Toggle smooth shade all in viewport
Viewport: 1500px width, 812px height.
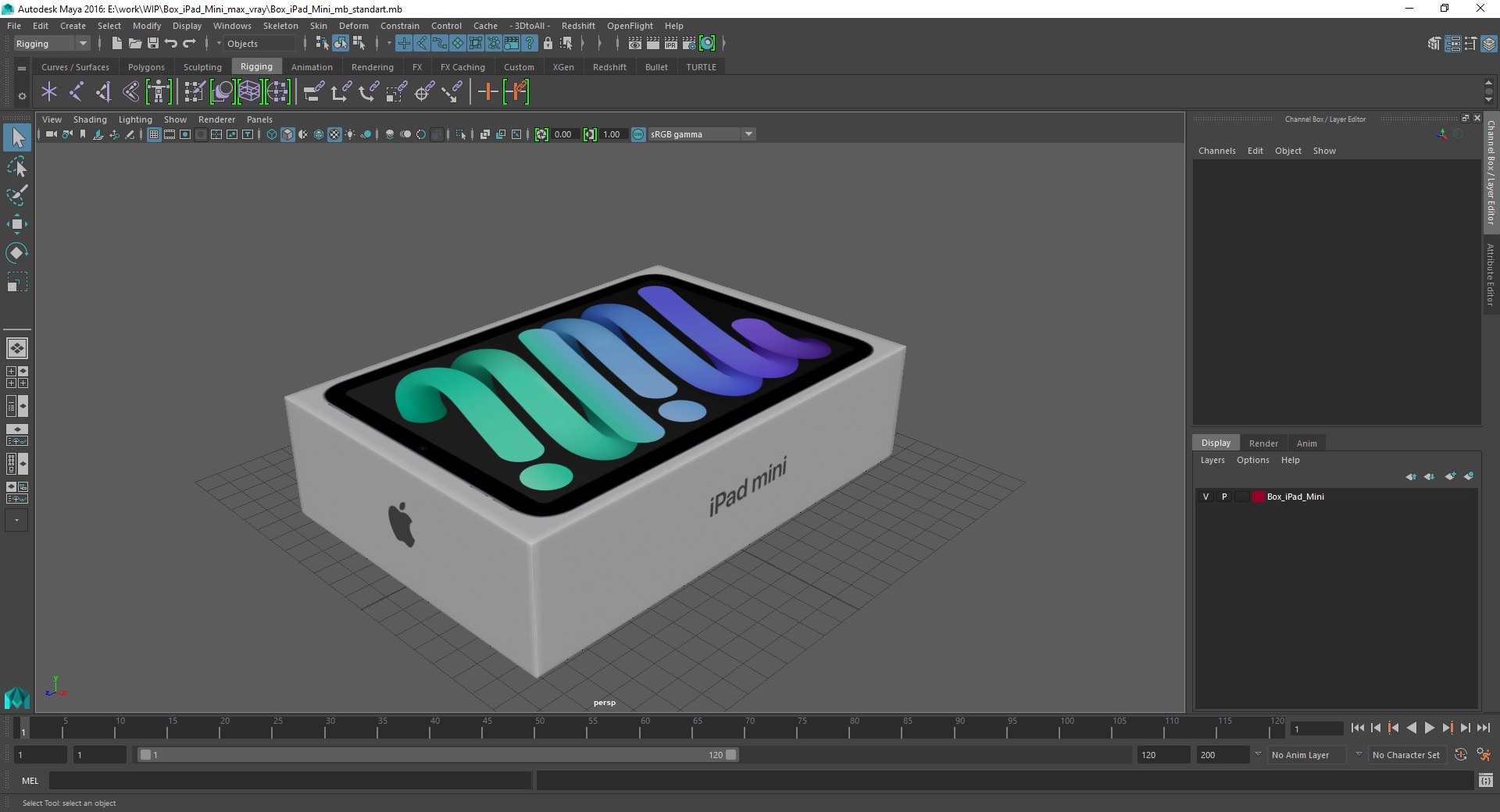[x=287, y=134]
